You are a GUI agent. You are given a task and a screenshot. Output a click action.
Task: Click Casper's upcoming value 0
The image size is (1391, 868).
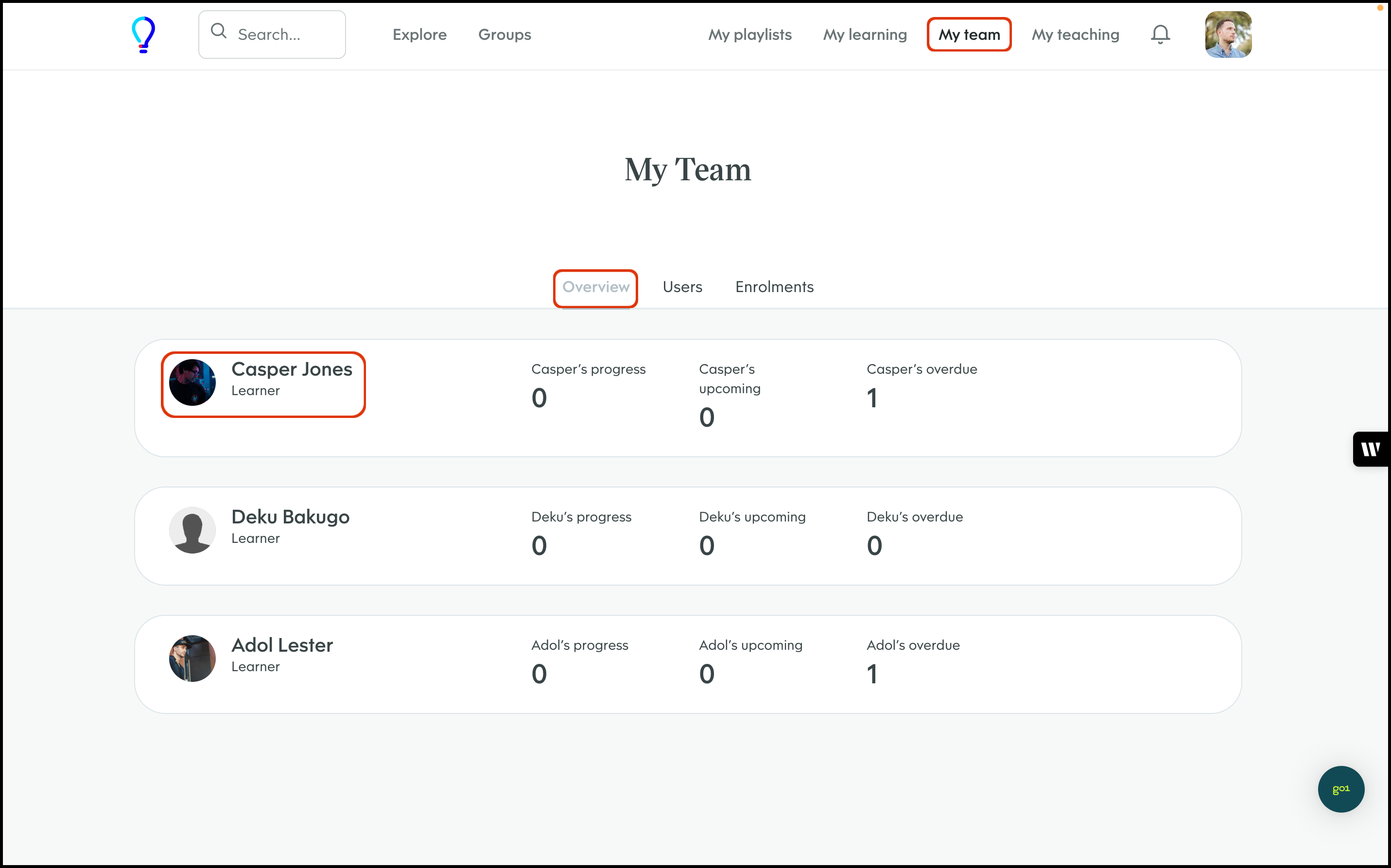[707, 417]
